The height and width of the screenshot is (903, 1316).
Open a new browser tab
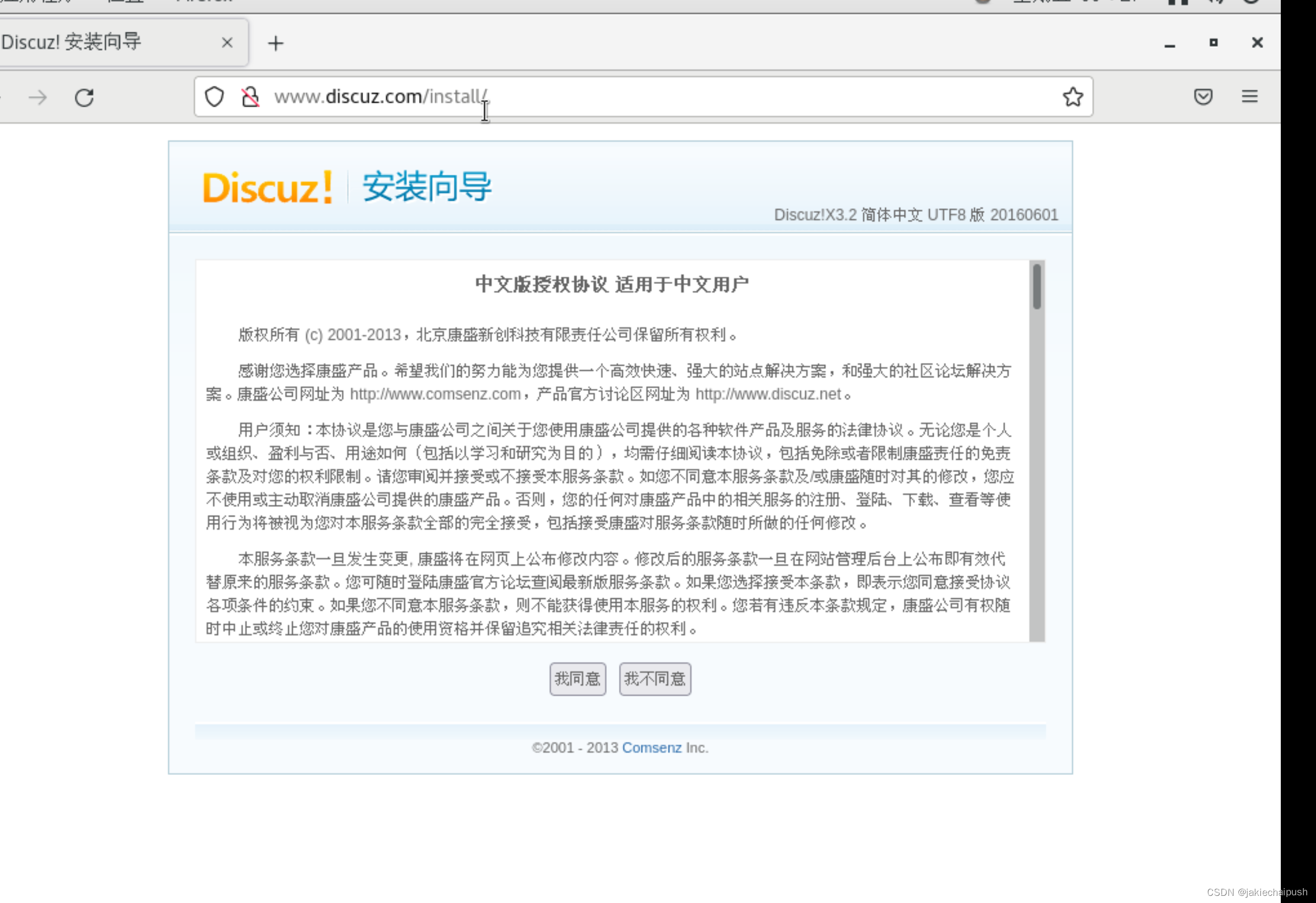click(276, 43)
